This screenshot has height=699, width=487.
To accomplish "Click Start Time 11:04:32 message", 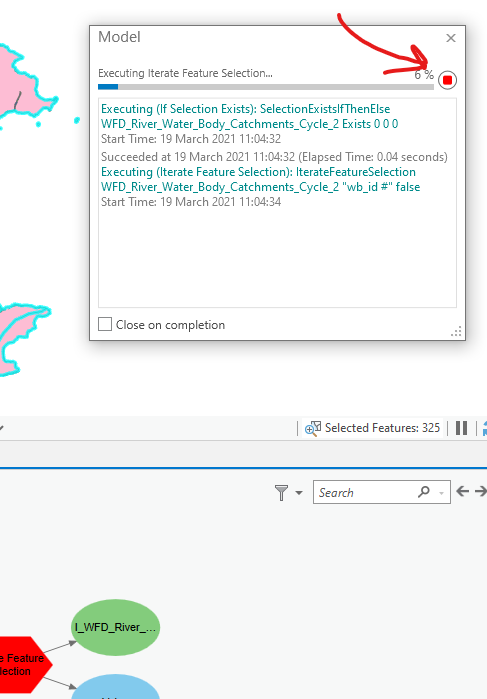I will (x=191, y=139).
